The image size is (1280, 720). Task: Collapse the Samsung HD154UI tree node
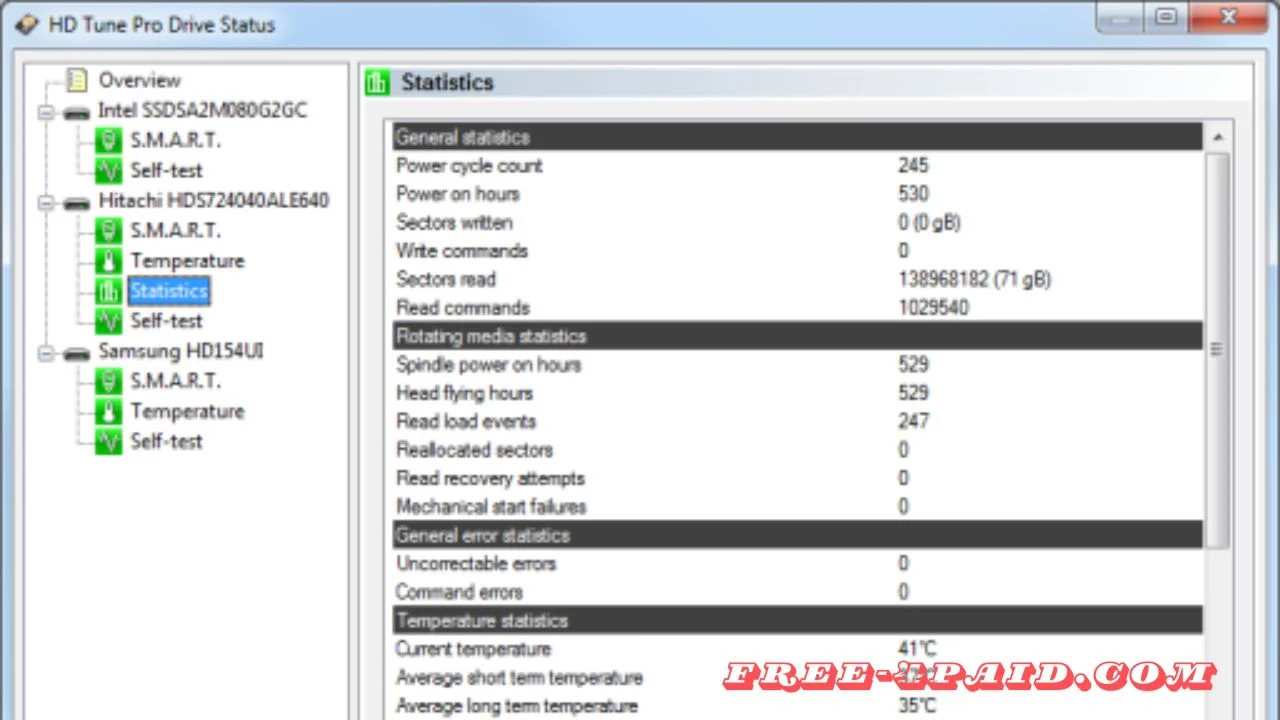pos(46,353)
